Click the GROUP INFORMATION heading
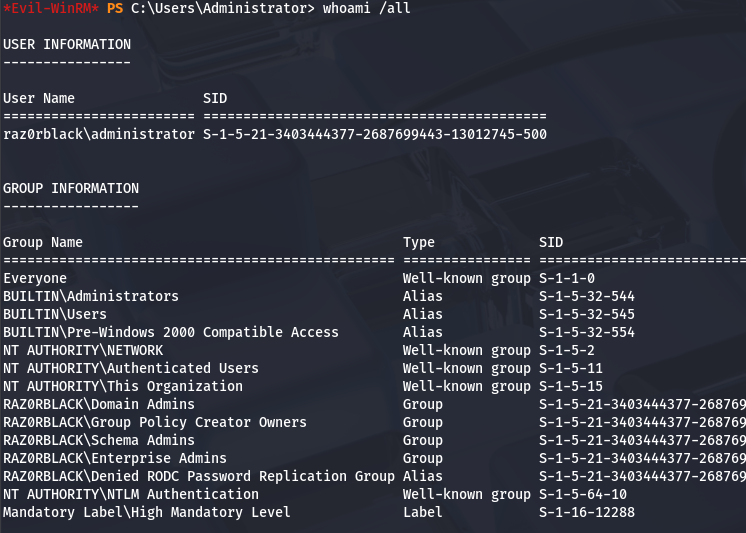Viewport: 746px width, 533px height. pos(71,188)
